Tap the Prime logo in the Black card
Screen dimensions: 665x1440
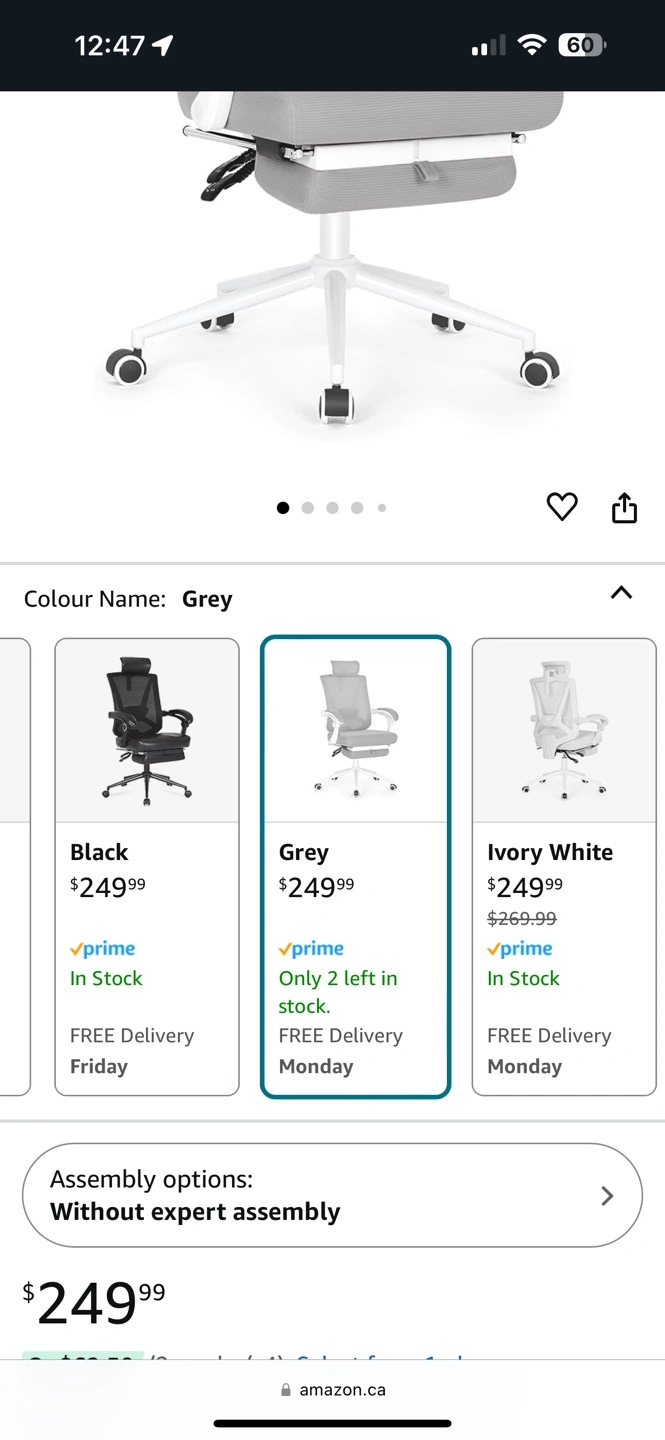click(102, 949)
